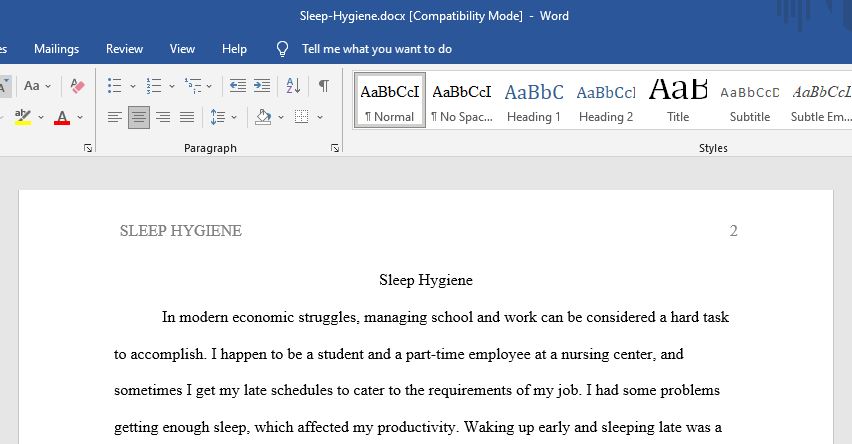Open the Help tab

tap(234, 49)
